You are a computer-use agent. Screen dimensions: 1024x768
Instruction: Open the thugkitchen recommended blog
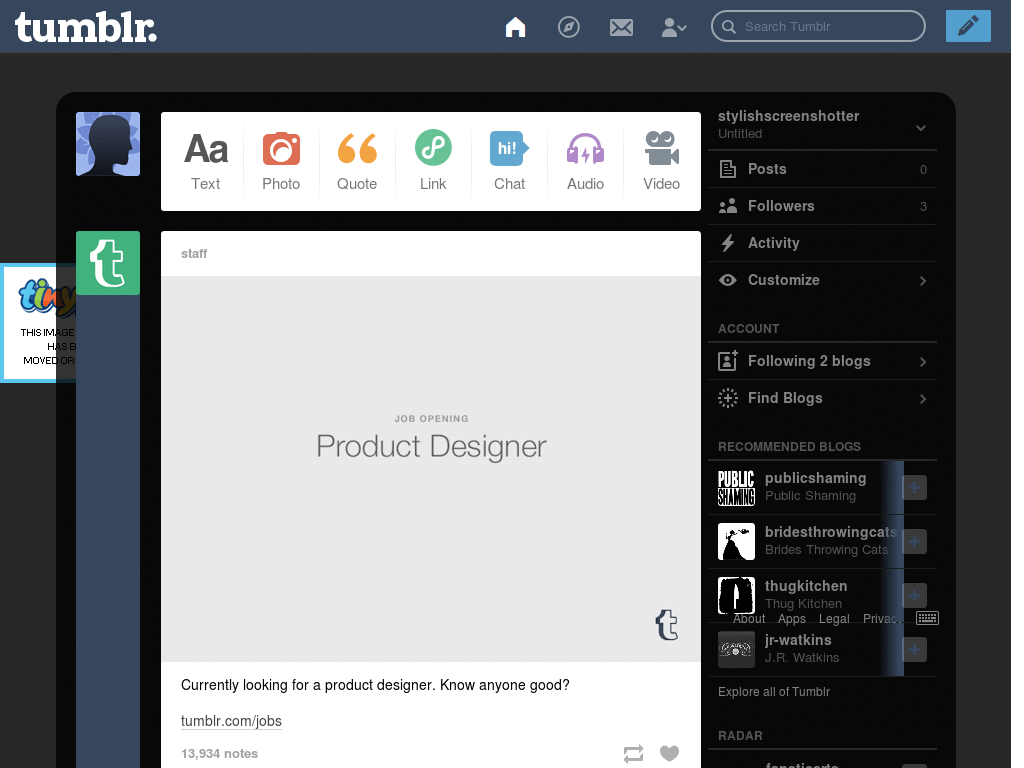click(x=806, y=586)
